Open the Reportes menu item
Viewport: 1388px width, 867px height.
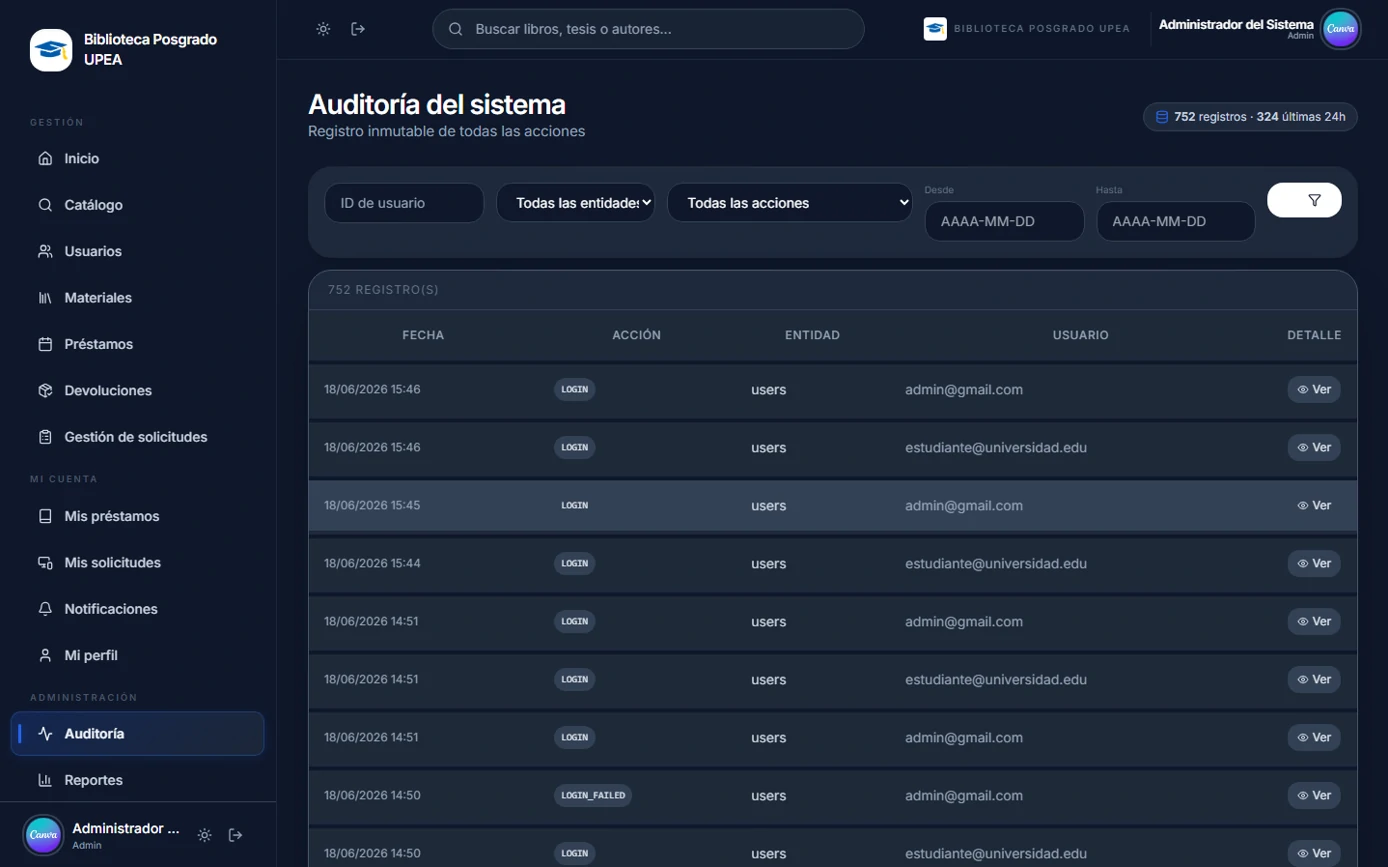pos(138,780)
